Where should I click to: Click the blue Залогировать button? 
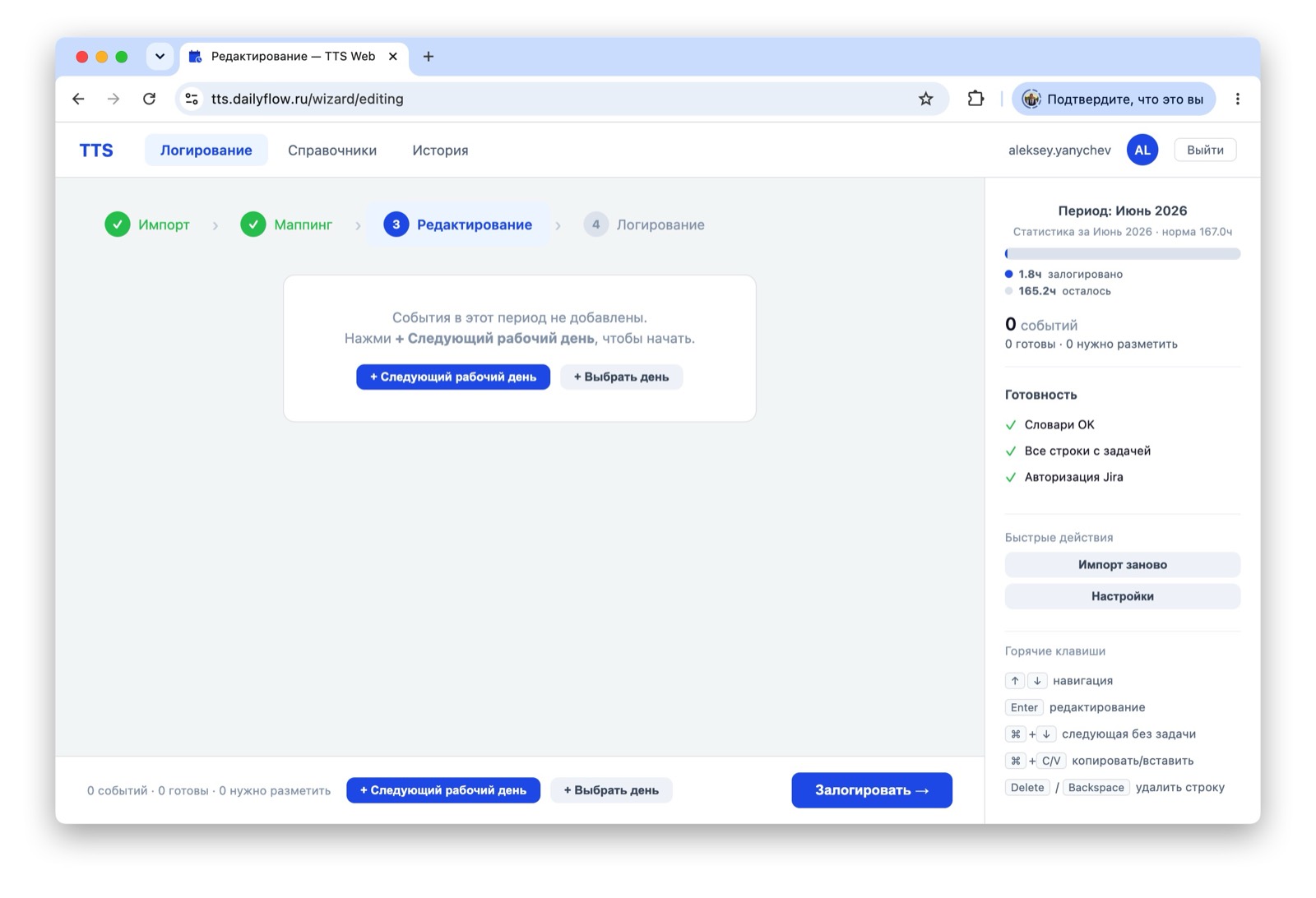click(x=872, y=790)
